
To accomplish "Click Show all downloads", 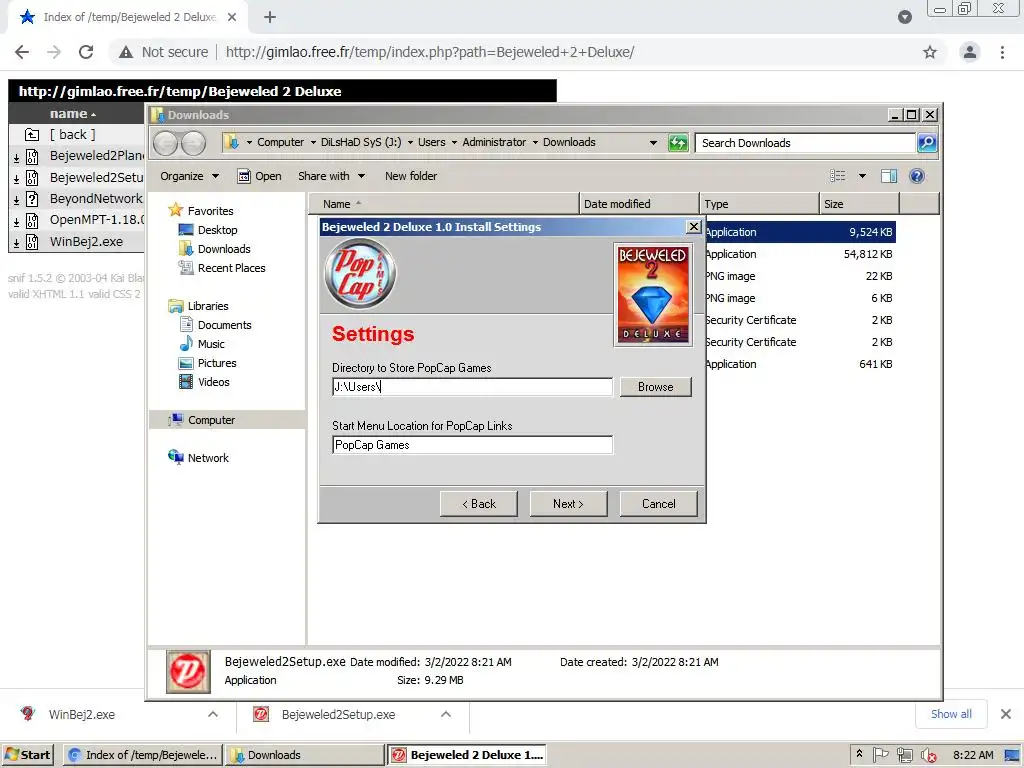I will (951, 714).
